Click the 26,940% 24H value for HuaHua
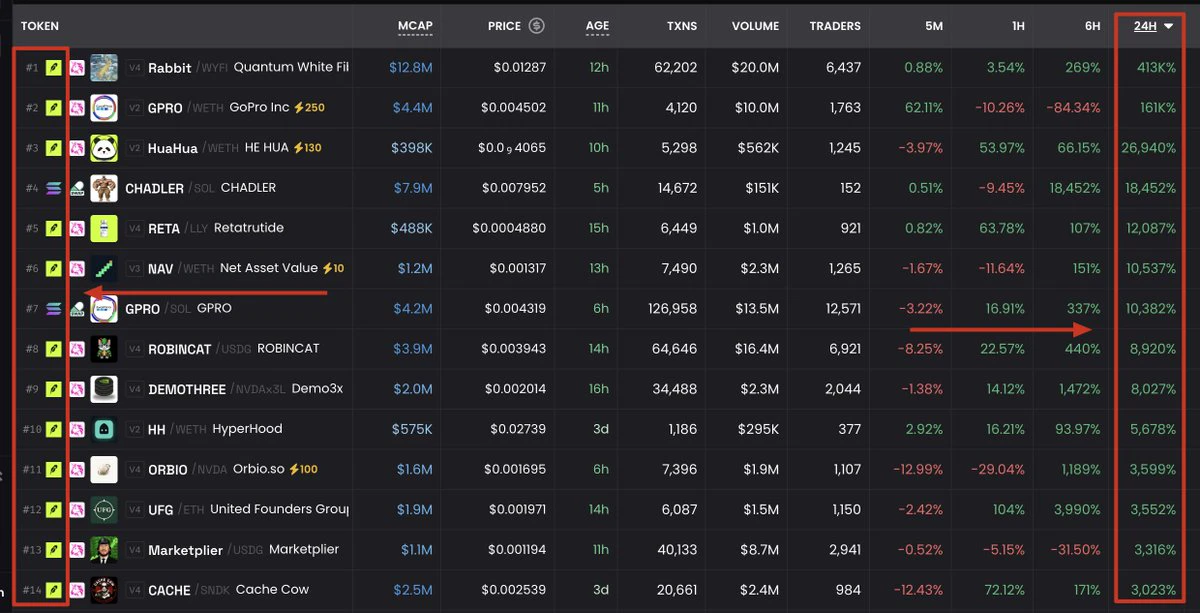 (1148, 148)
